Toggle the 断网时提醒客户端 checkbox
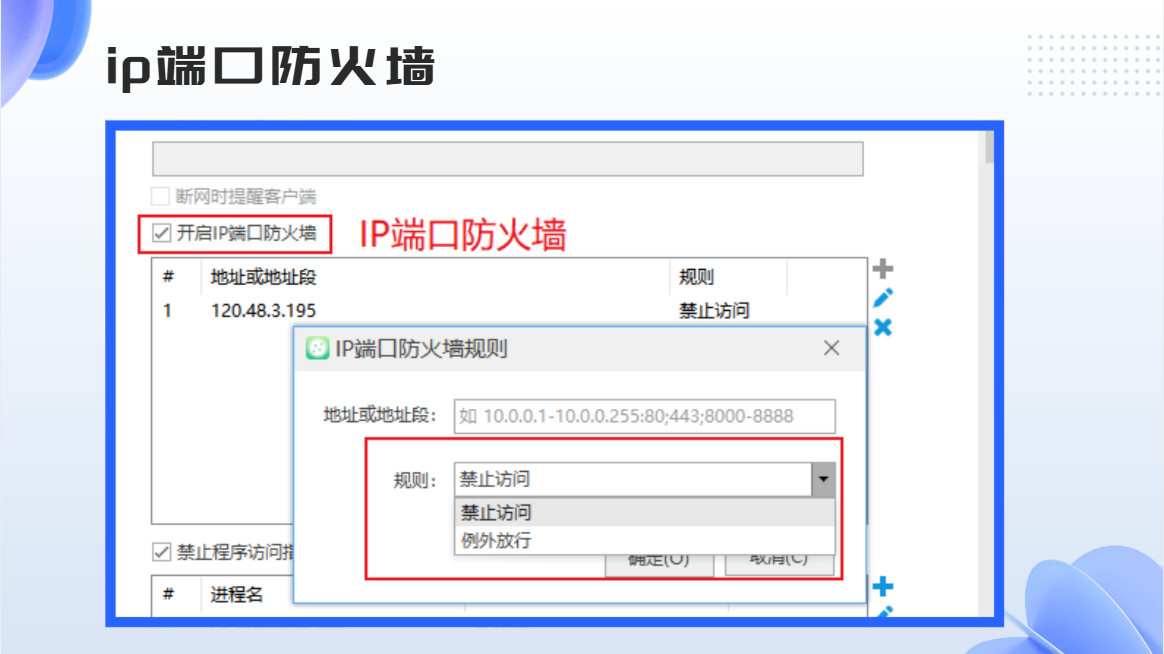This screenshot has height=654, width=1164. coord(160,196)
